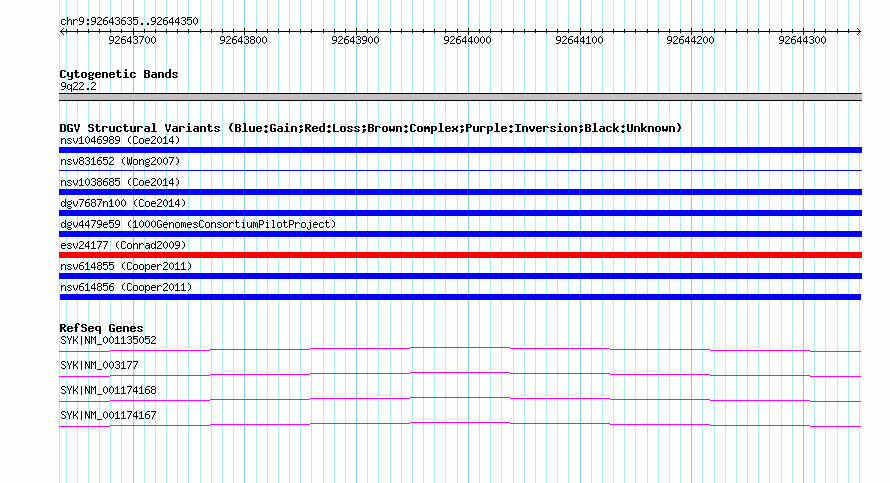
Task: Click the gray 9q22.2 cytogenetic band bar
Action: [x=460, y=97]
